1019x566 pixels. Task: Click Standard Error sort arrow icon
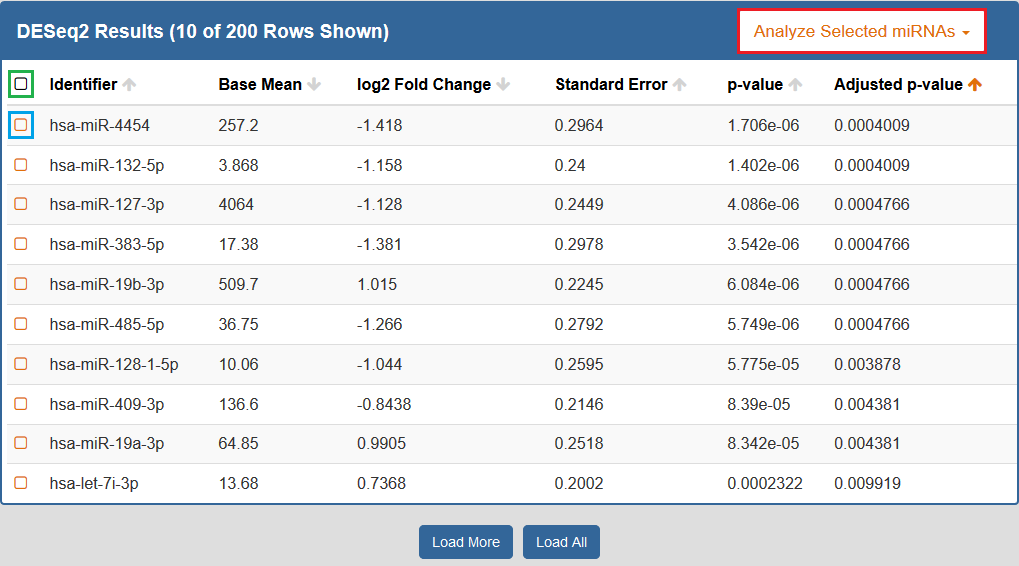tap(680, 85)
